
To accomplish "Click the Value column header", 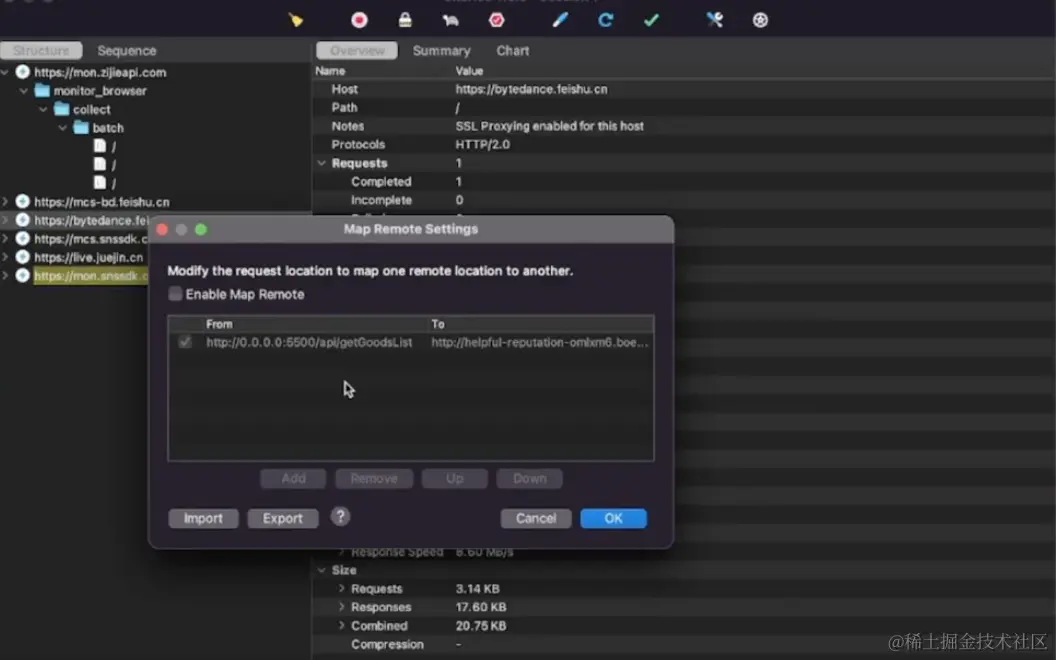I will [469, 71].
